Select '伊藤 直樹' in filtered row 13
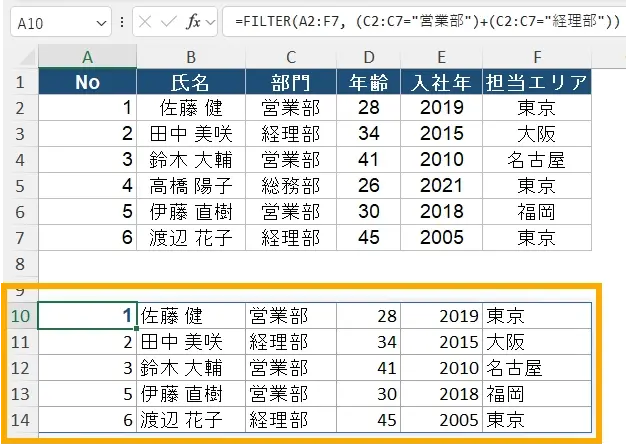 191,394
